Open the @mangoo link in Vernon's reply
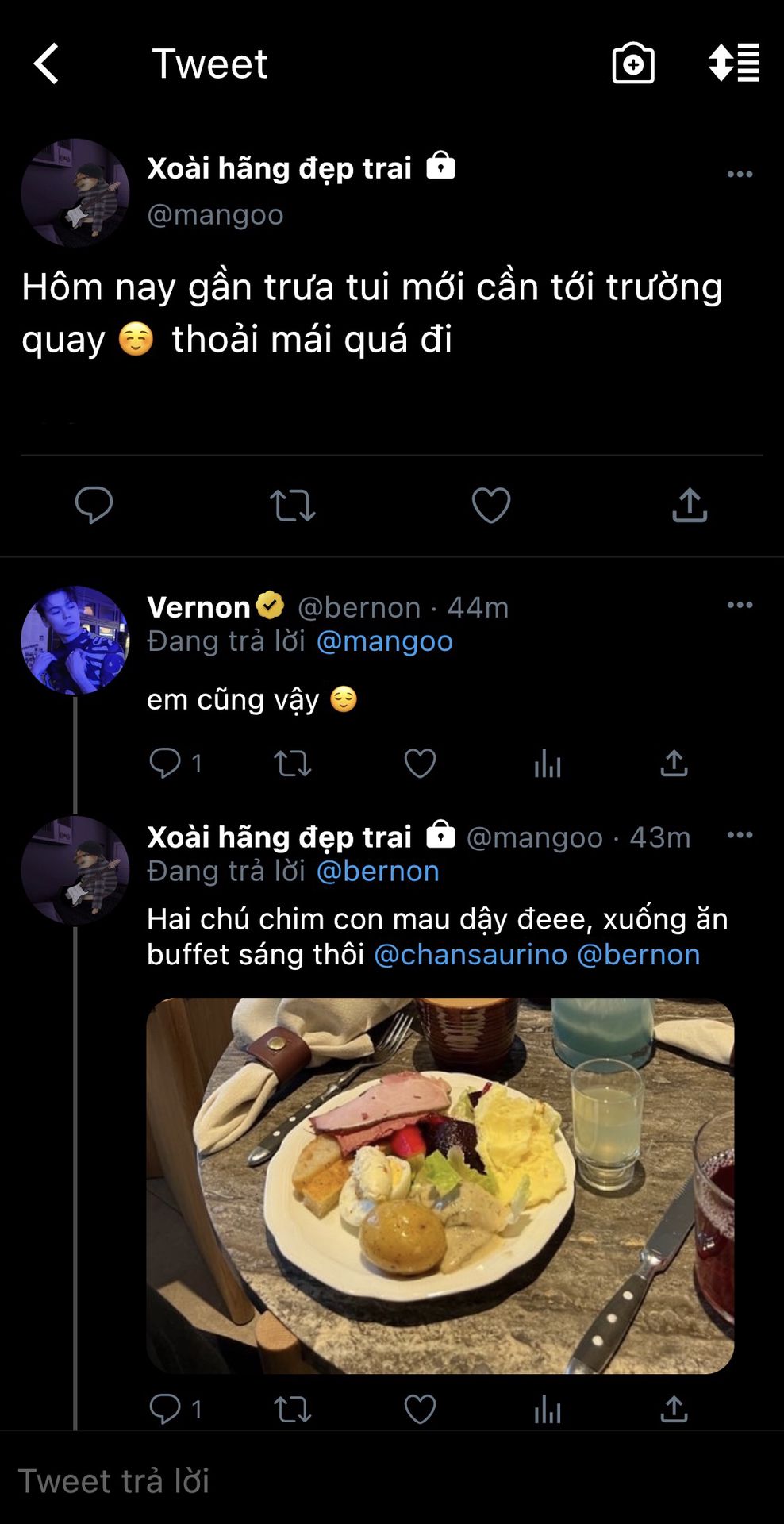Viewport: 784px width, 1524px height. pos(385,641)
